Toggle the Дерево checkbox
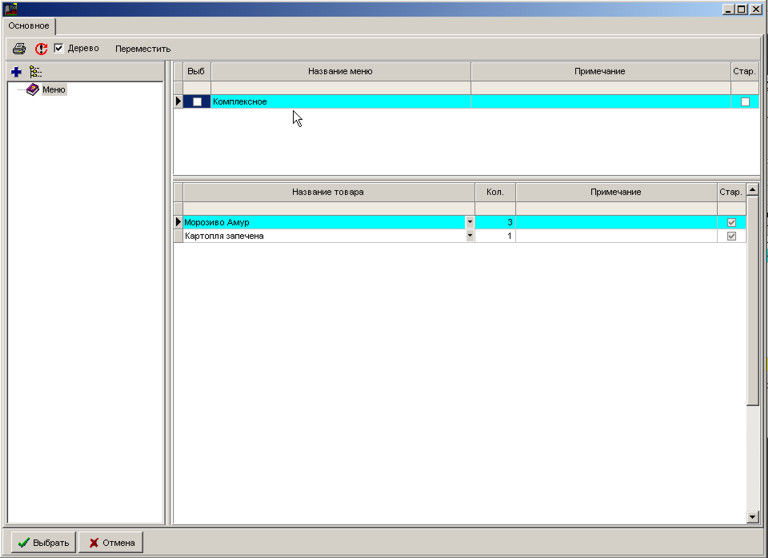This screenshot has width=768, height=558. click(x=59, y=48)
